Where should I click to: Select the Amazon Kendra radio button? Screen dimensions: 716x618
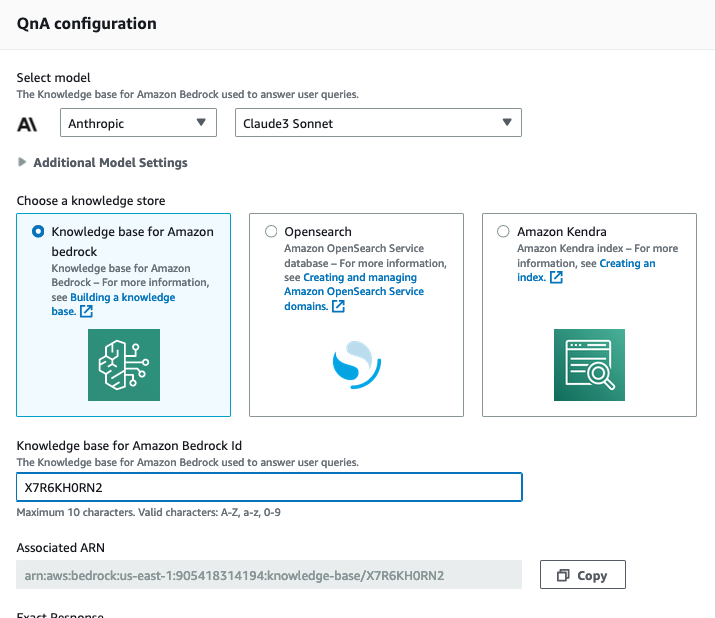click(503, 231)
